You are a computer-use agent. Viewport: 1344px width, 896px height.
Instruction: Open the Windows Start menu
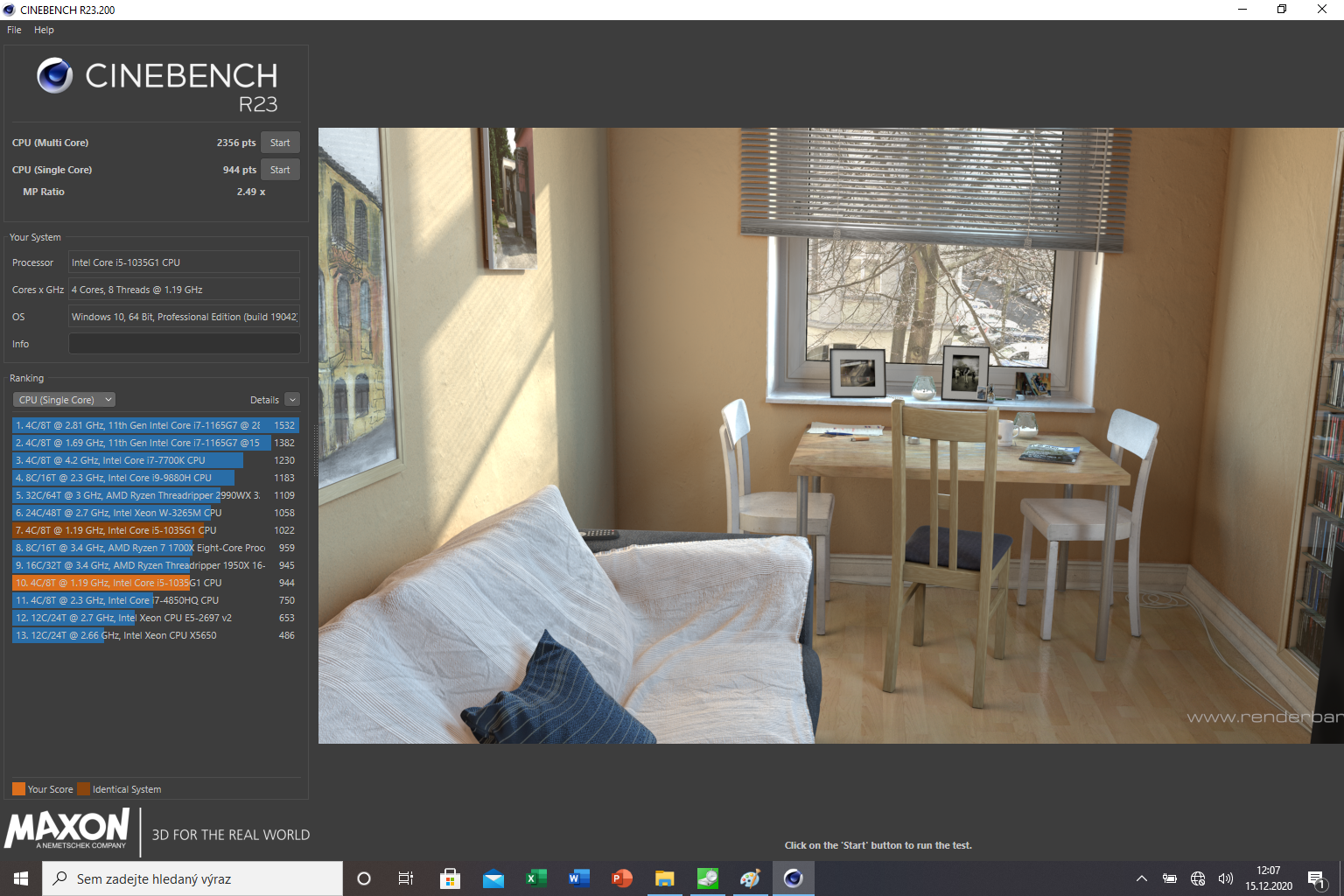tap(21, 878)
